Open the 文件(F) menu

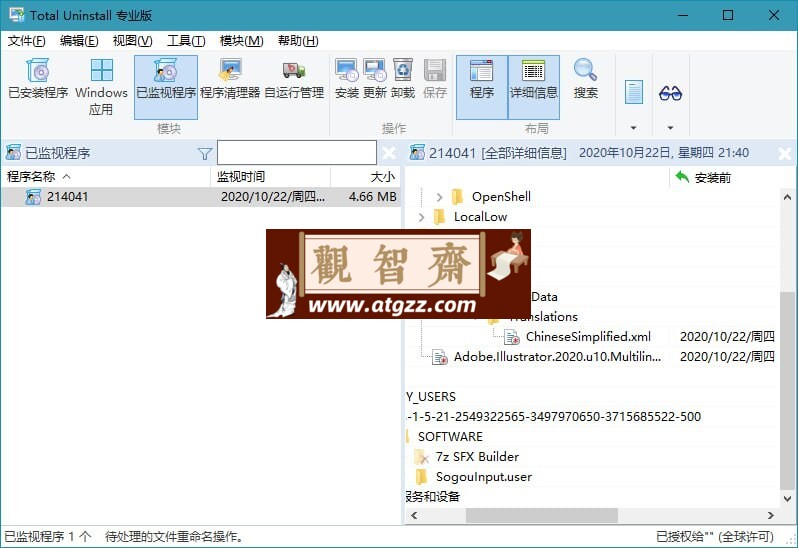(x=26, y=41)
